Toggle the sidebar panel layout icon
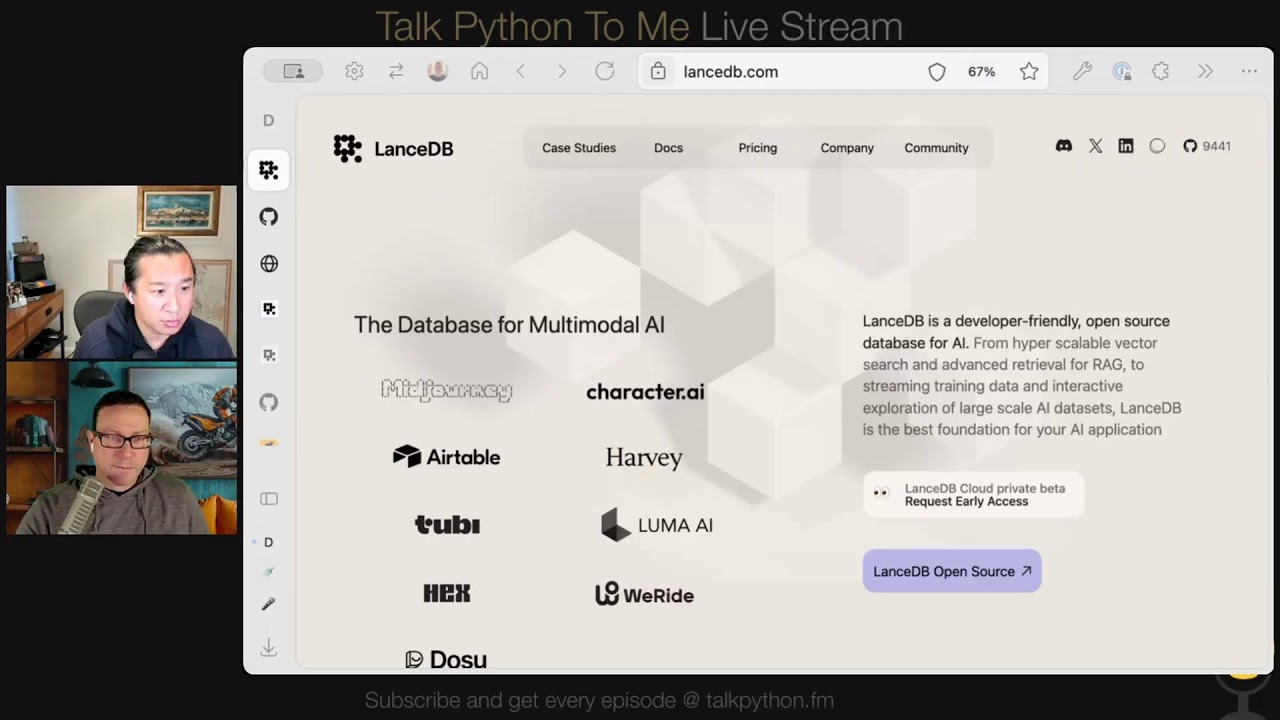The image size is (1280, 720). pyautogui.click(x=269, y=499)
